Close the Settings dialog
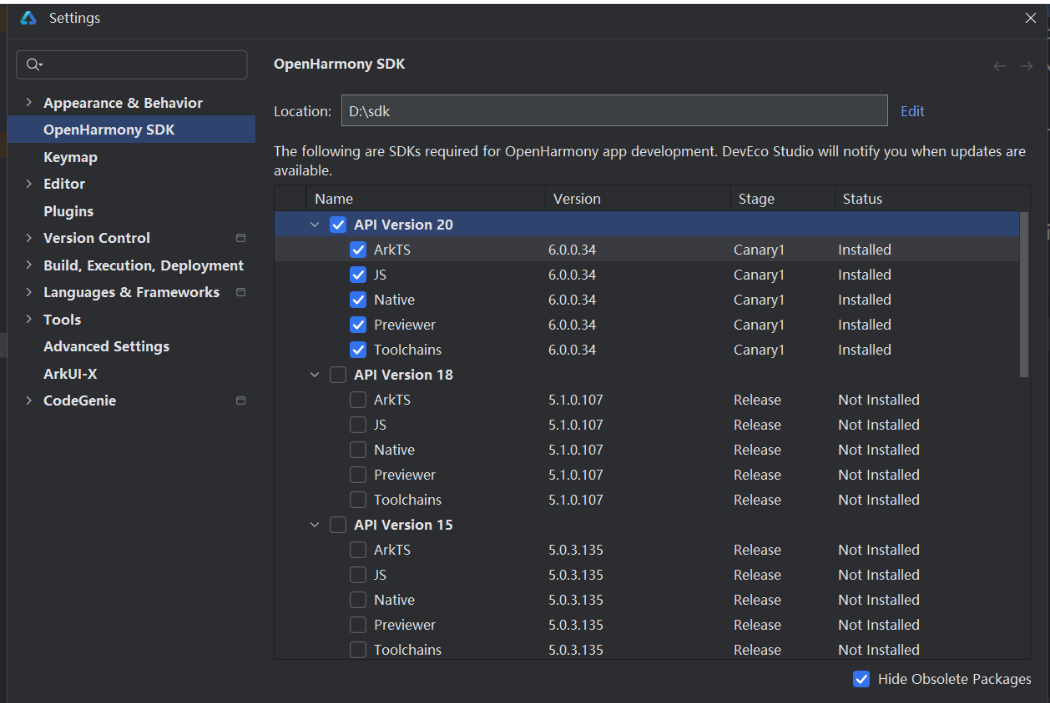Screen dimensions: 1050x703 tap(1031, 18)
